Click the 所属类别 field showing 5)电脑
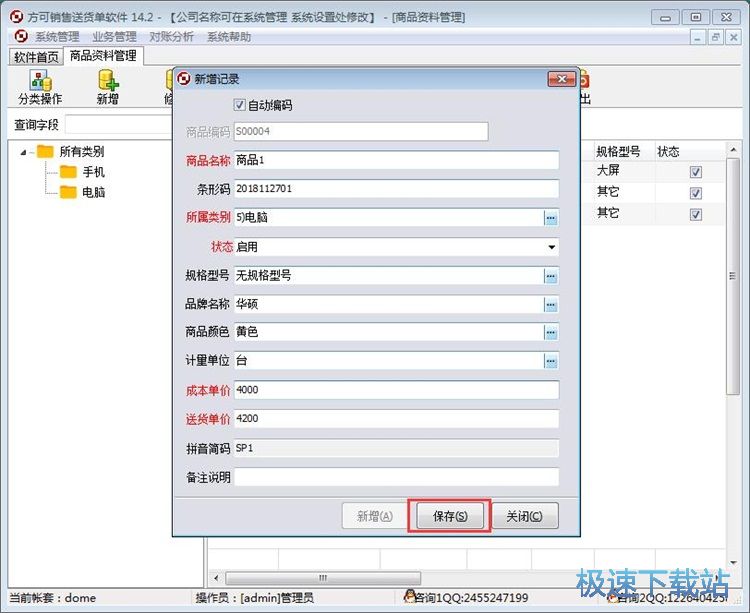Screen dimensions: 750x613 388,218
